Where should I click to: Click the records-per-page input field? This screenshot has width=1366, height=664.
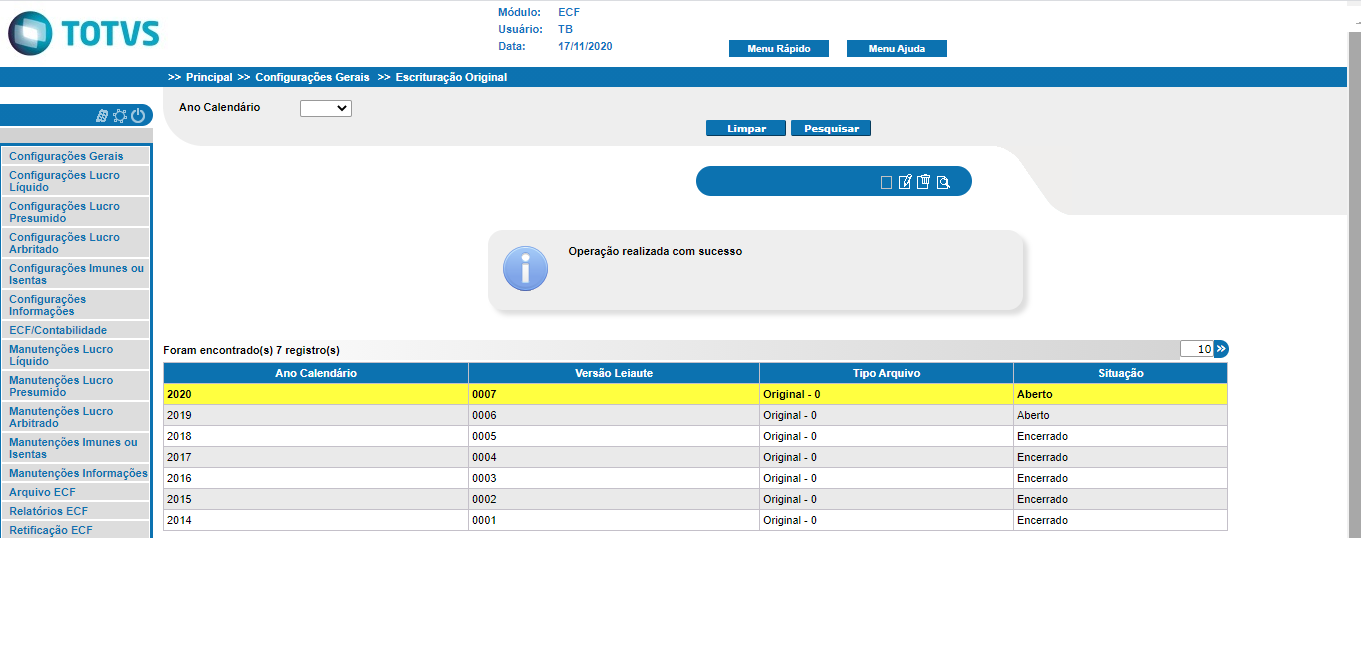tap(1196, 349)
